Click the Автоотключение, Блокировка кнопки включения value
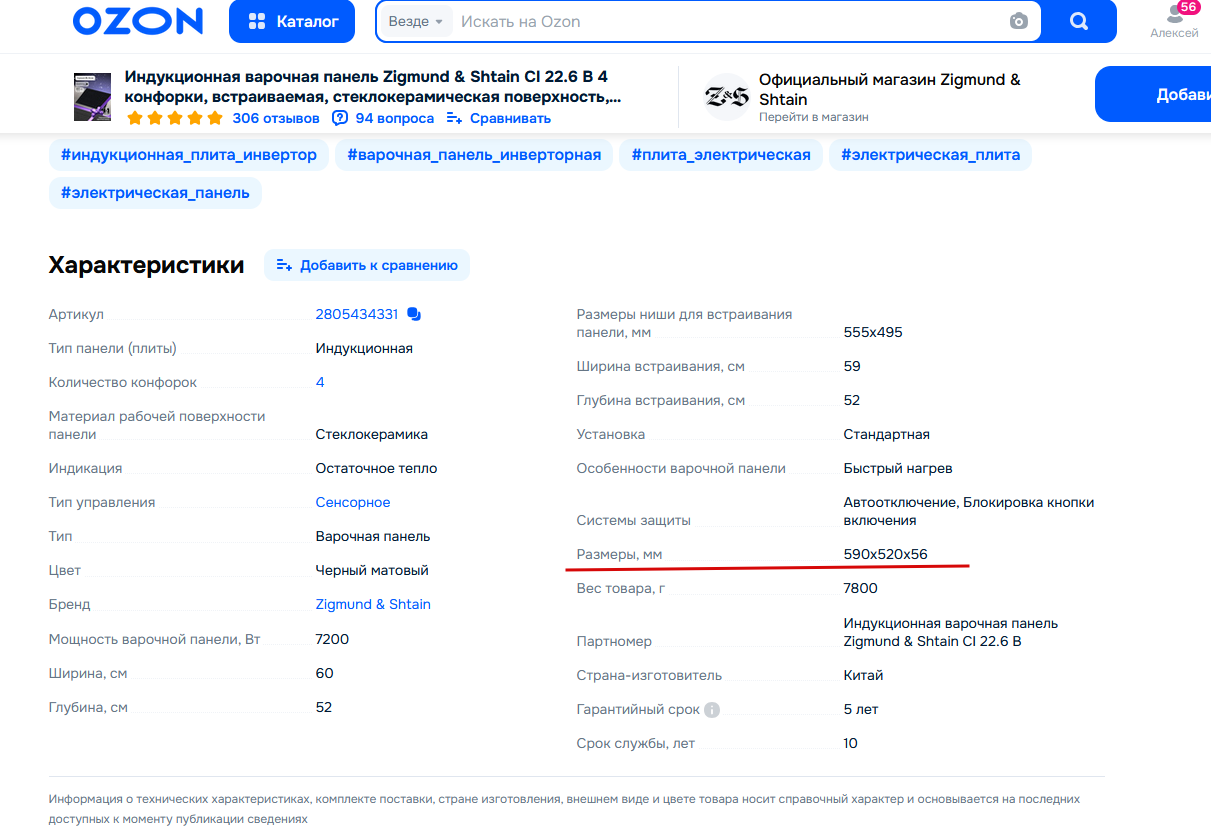Viewport: 1211px width, 827px height. (969, 511)
